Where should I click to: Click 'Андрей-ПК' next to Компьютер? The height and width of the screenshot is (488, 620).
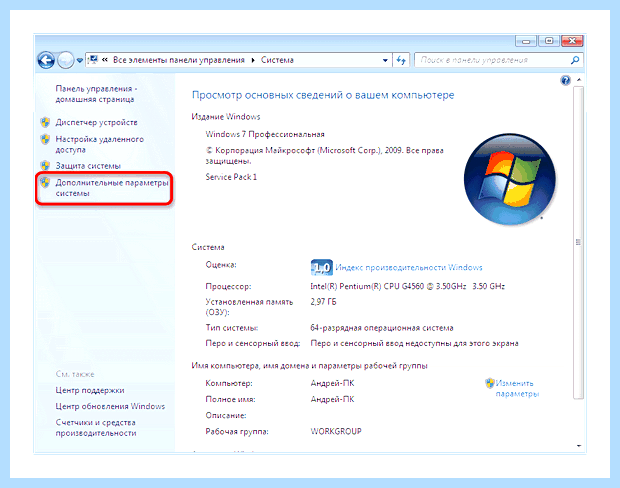click(332, 383)
